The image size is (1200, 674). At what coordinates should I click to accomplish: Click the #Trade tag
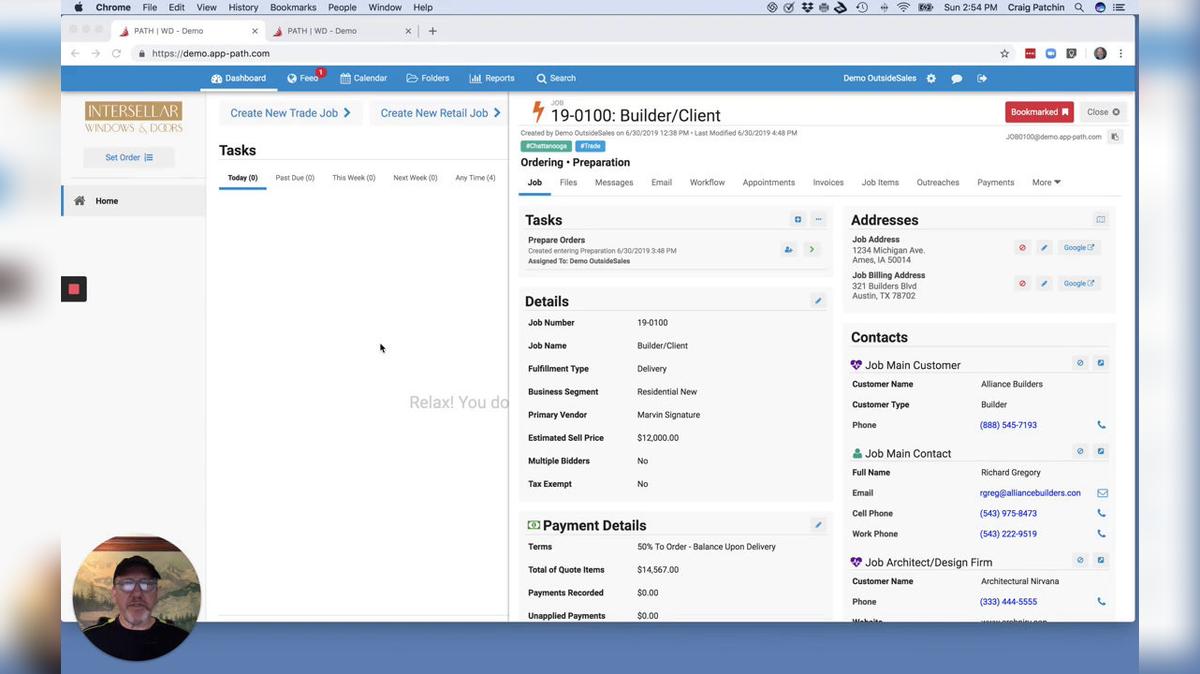590,146
